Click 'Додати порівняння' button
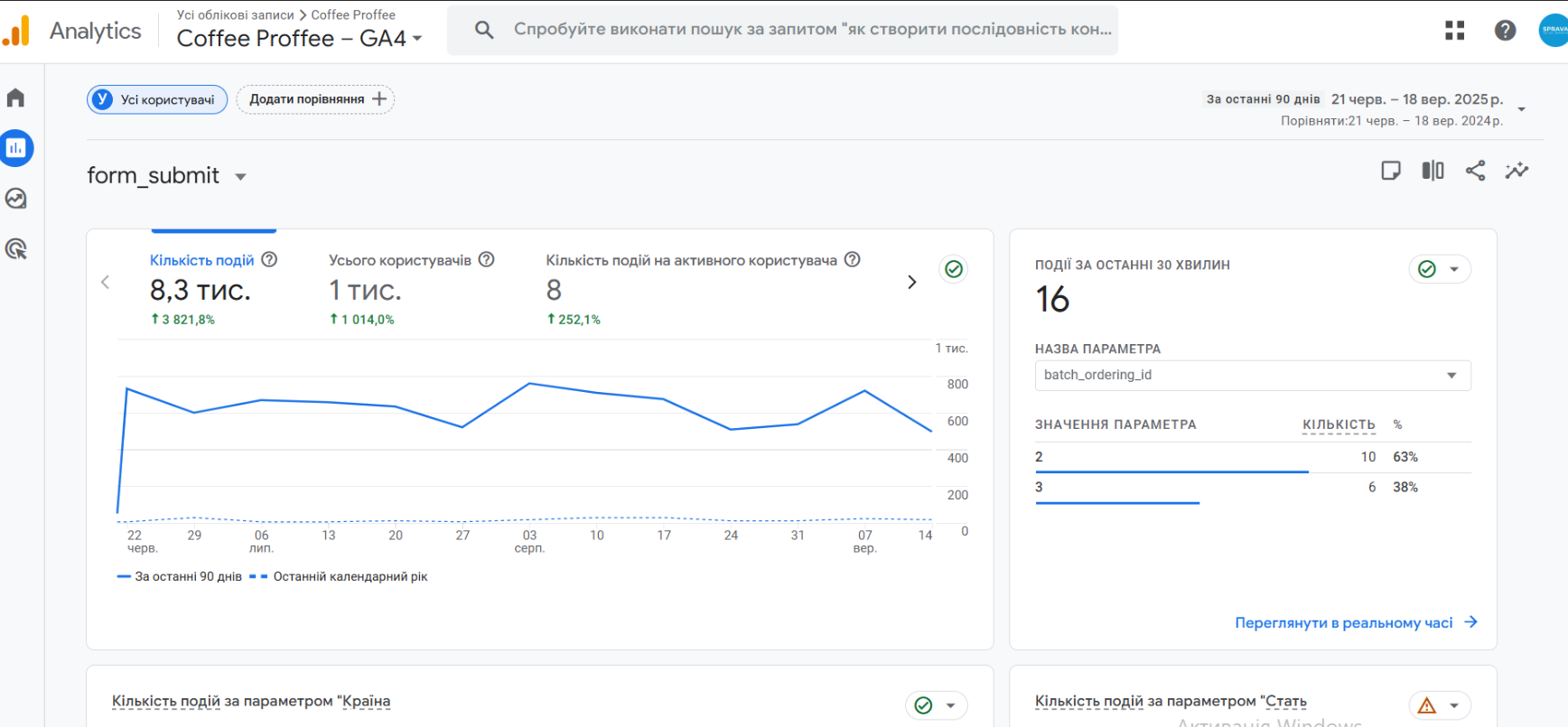This screenshot has width=1568, height=727. [x=315, y=99]
